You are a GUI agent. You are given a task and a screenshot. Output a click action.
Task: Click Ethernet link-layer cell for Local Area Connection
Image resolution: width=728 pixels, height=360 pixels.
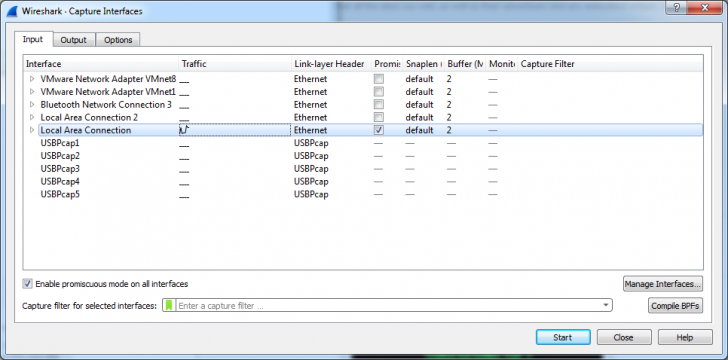pyautogui.click(x=310, y=130)
